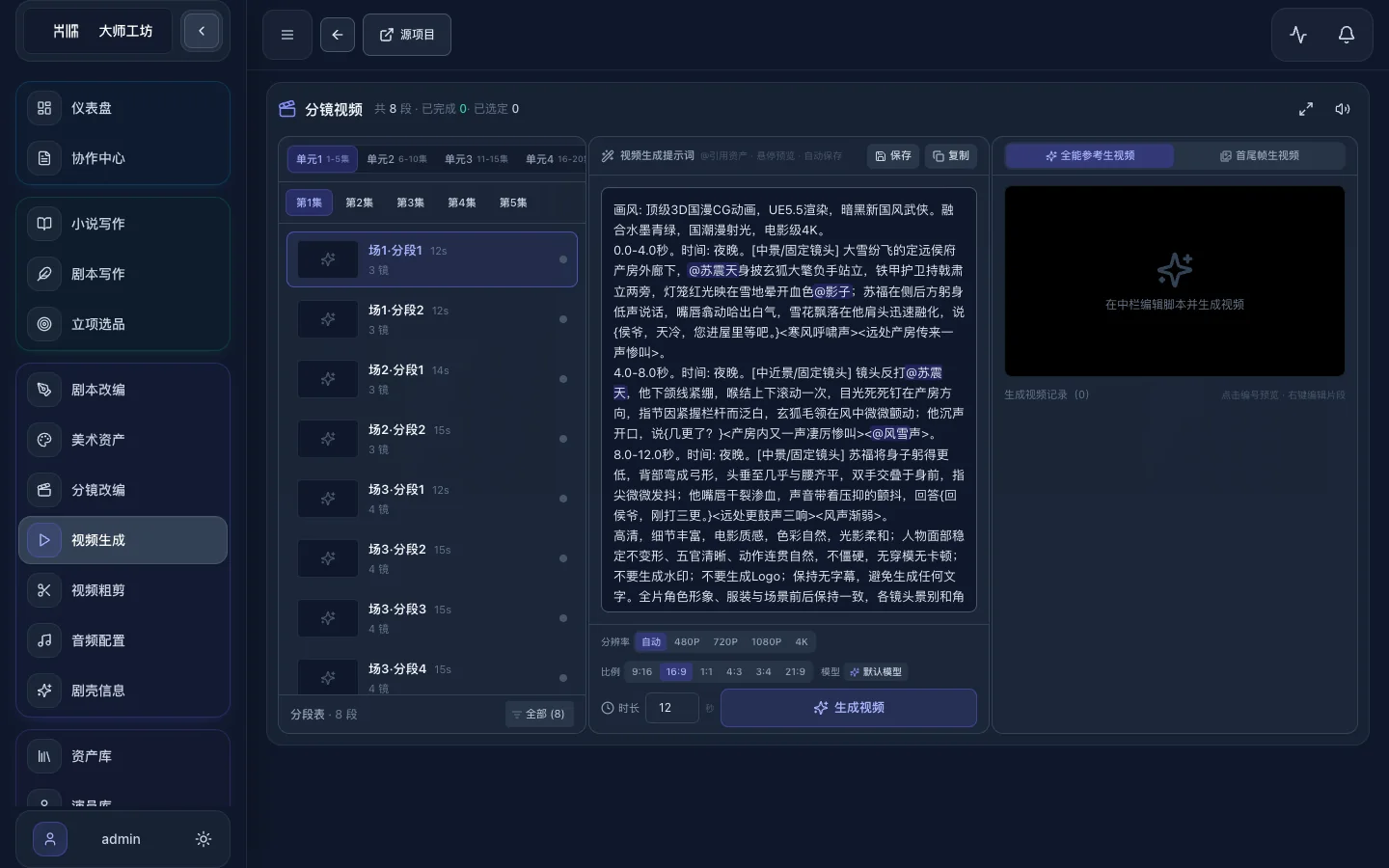Open 仪表盘 with the dashboard grid icon
This screenshot has height=868, width=1389.
[123, 108]
